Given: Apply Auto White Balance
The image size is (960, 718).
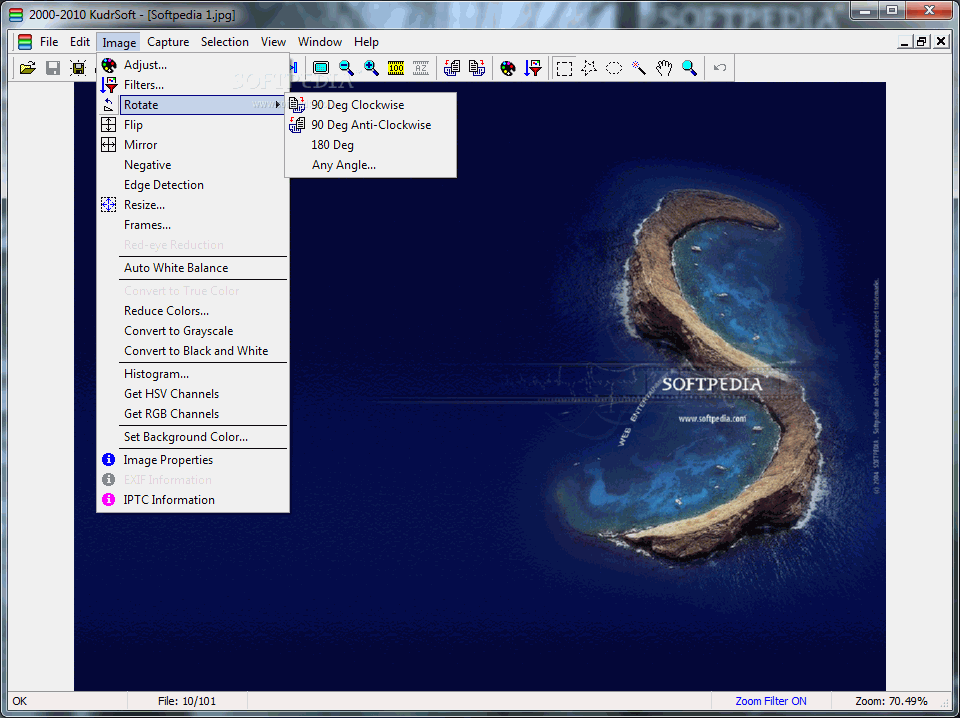Looking at the screenshot, I should (193, 268).
